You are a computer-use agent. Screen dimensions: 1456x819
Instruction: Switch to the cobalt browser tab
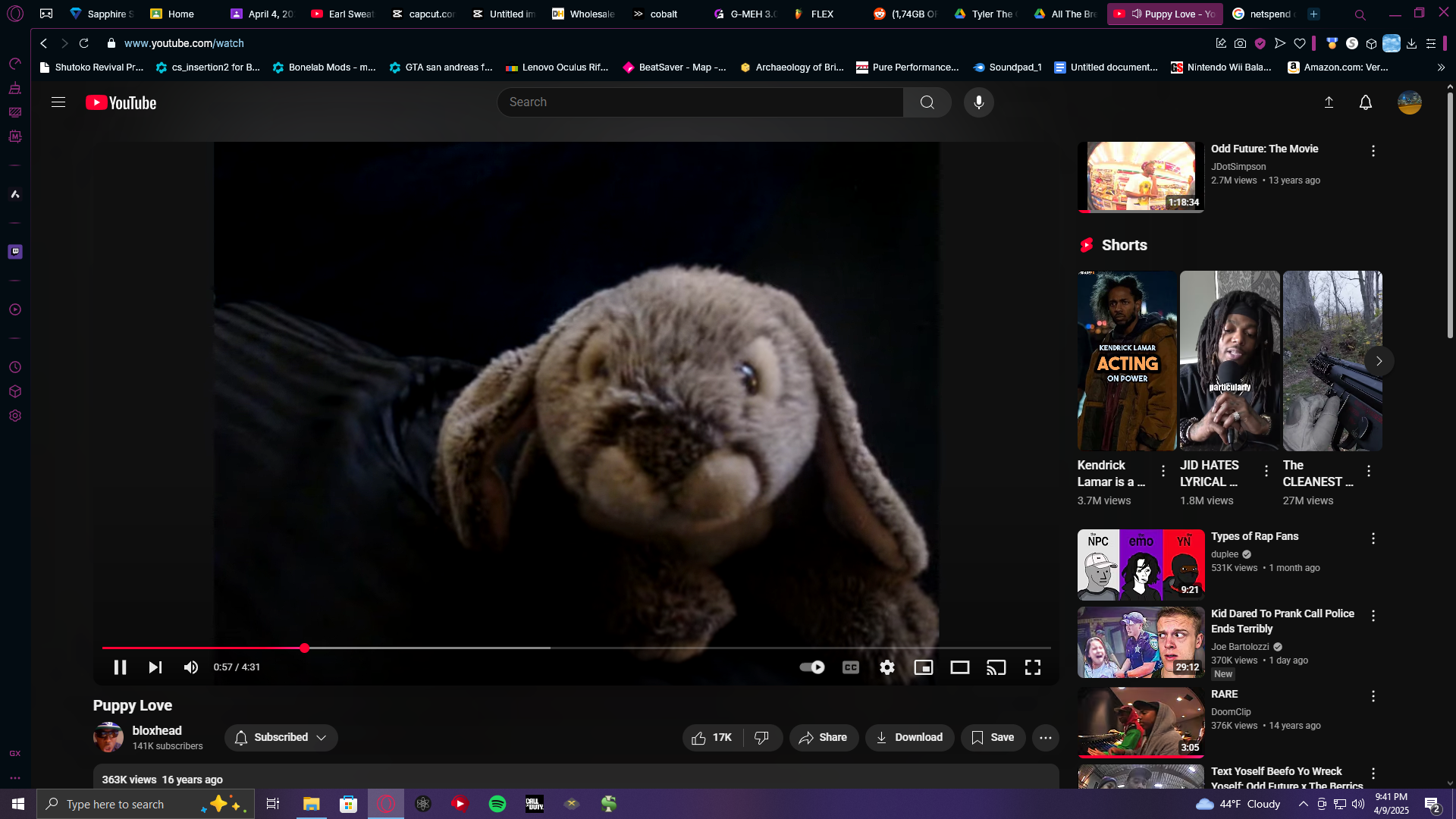657,14
